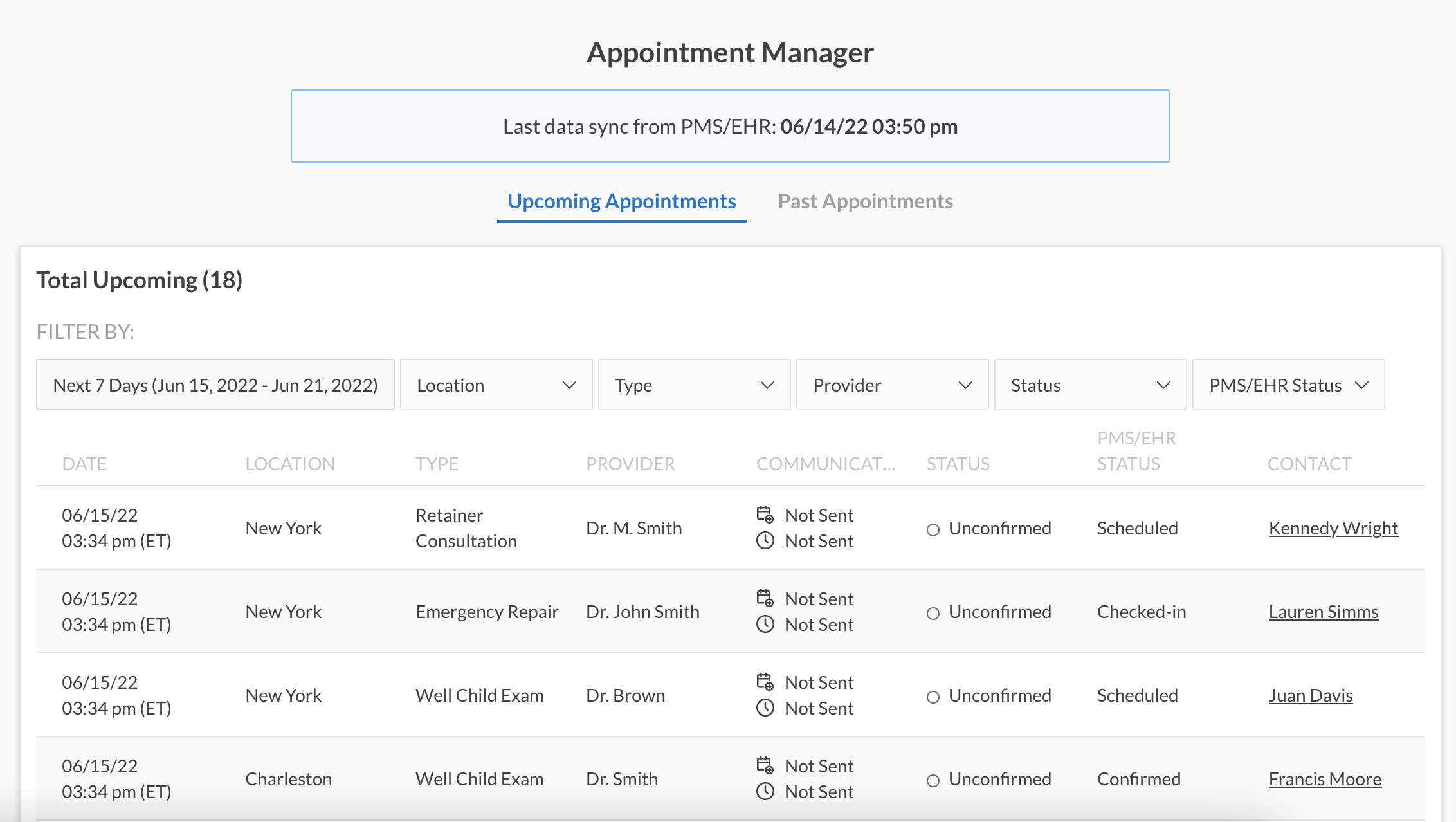Screen dimensions: 1456x822
Task: Open the Location filter dropdown
Action: 496,385
